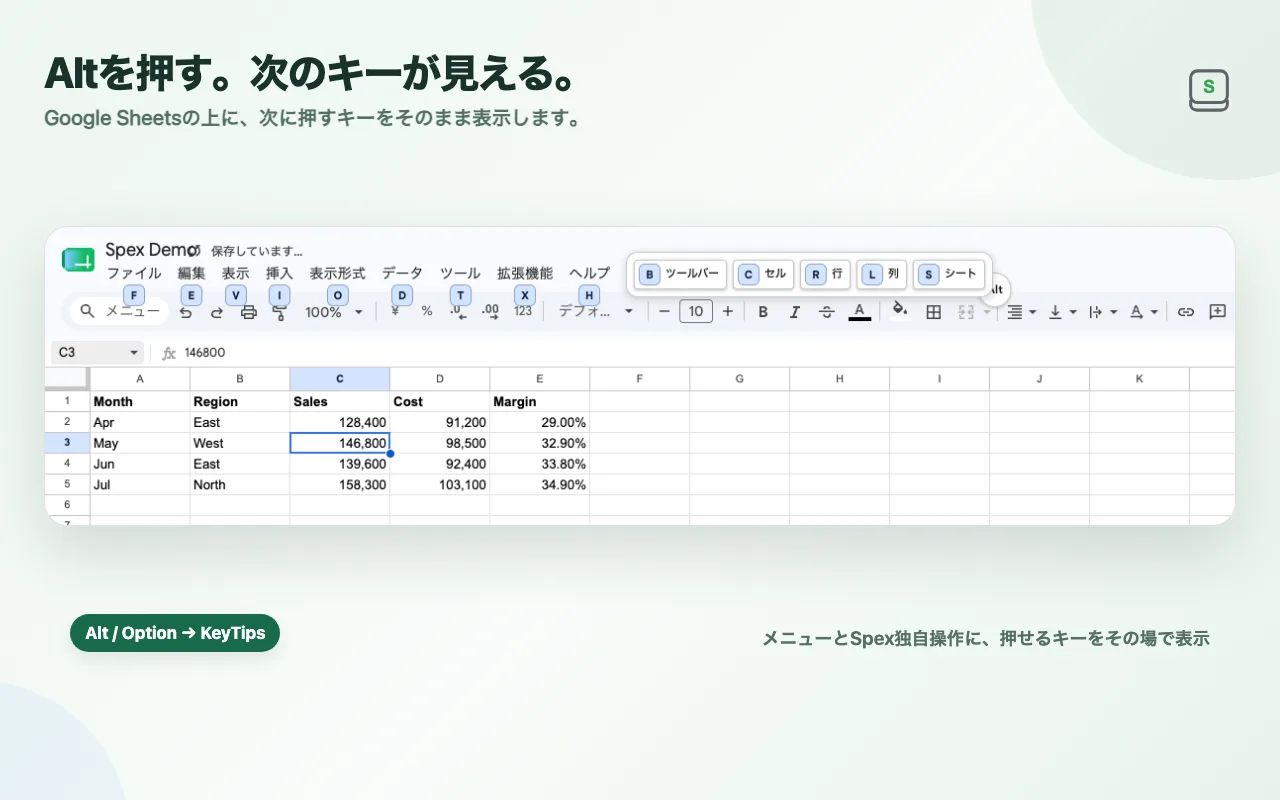Screen dimensions: 1280x800
Task: Open the font family dropdown (デフォ...)
Action: (596, 311)
